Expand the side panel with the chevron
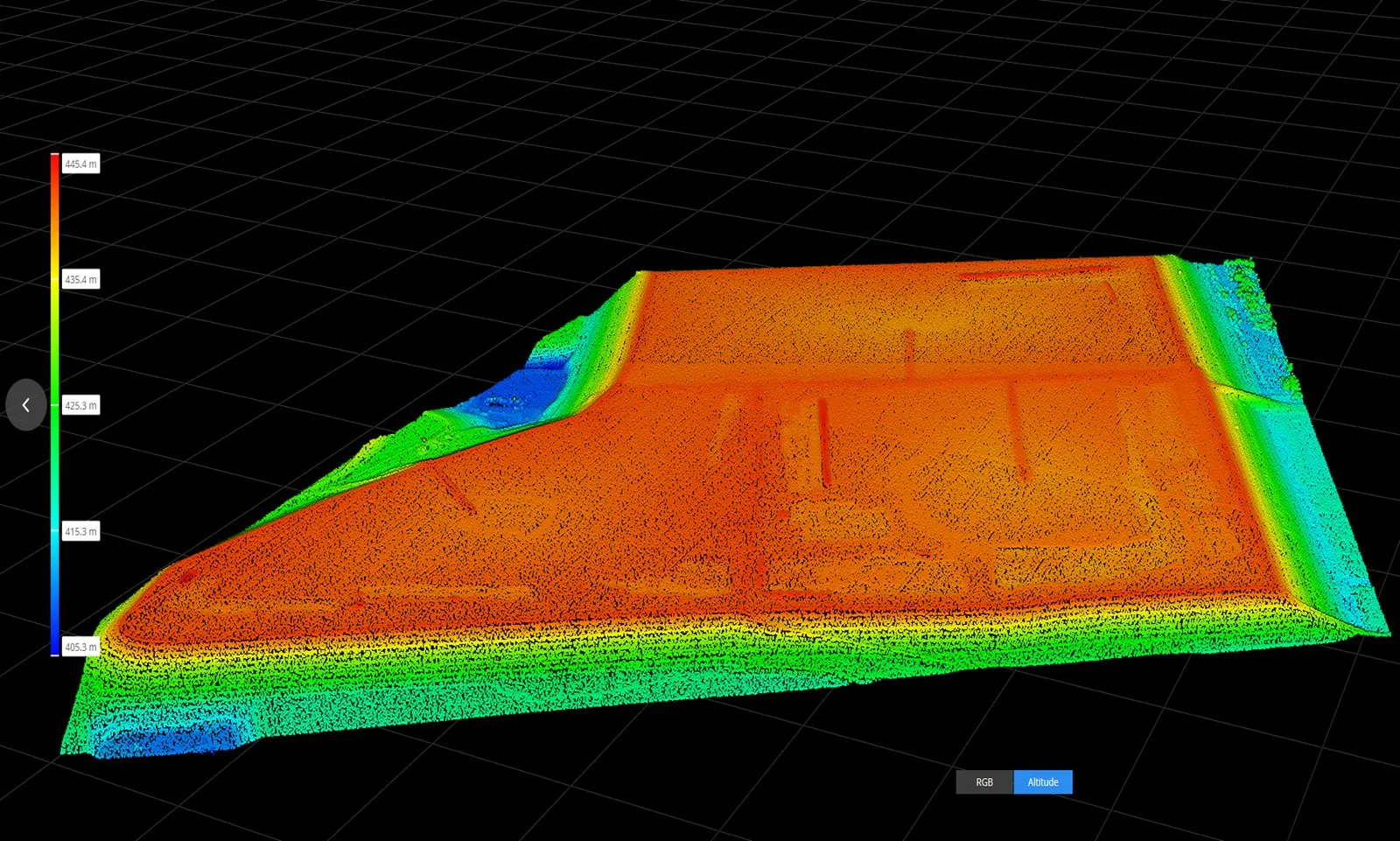The height and width of the screenshot is (841, 1400). click(26, 404)
